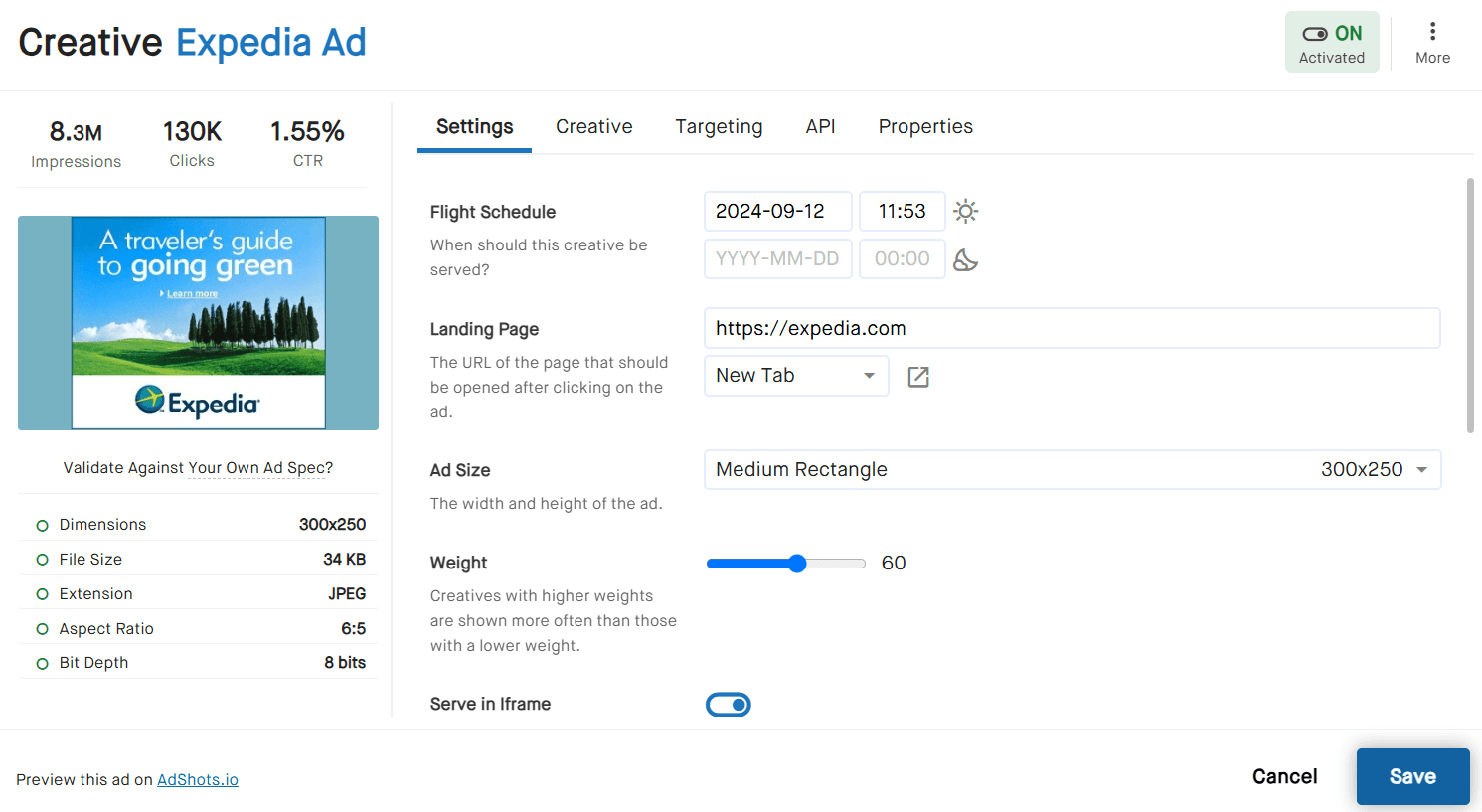Click the Aspect Ratio status circle icon
Image resolution: width=1482 pixels, height=812 pixels.
coord(42,629)
